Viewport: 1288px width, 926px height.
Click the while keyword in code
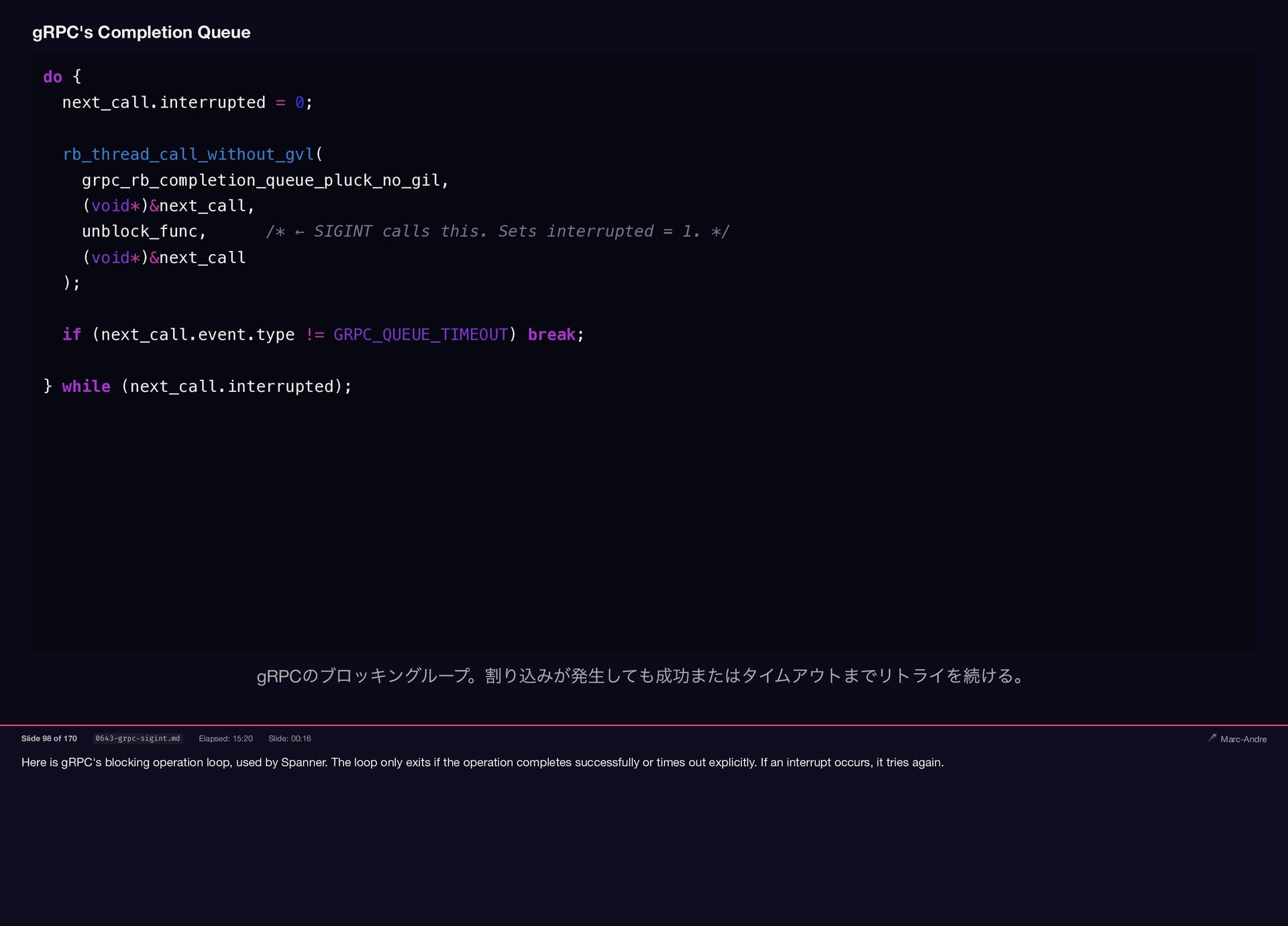(x=86, y=386)
